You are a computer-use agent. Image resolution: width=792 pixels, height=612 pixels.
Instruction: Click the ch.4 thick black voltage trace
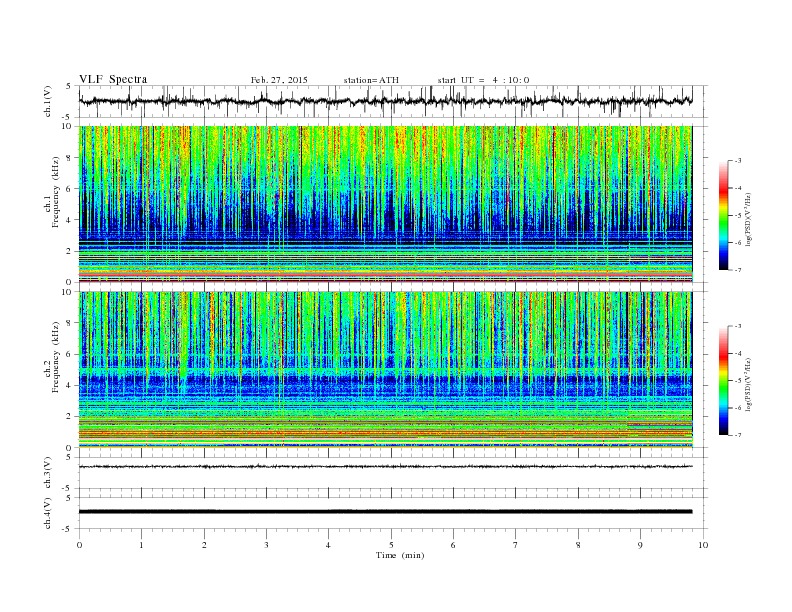tap(386, 512)
